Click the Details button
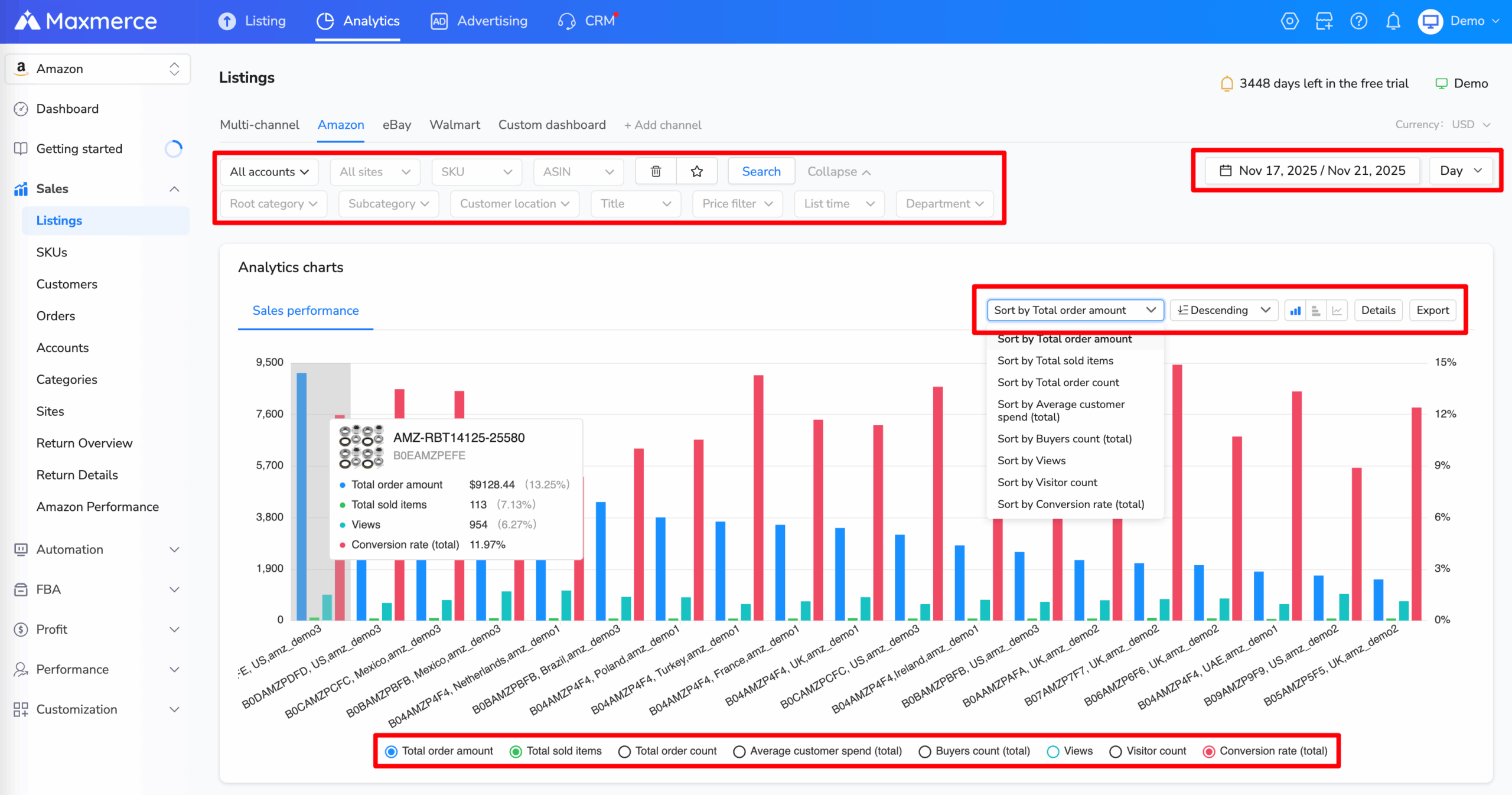1512x795 pixels. tap(1379, 310)
